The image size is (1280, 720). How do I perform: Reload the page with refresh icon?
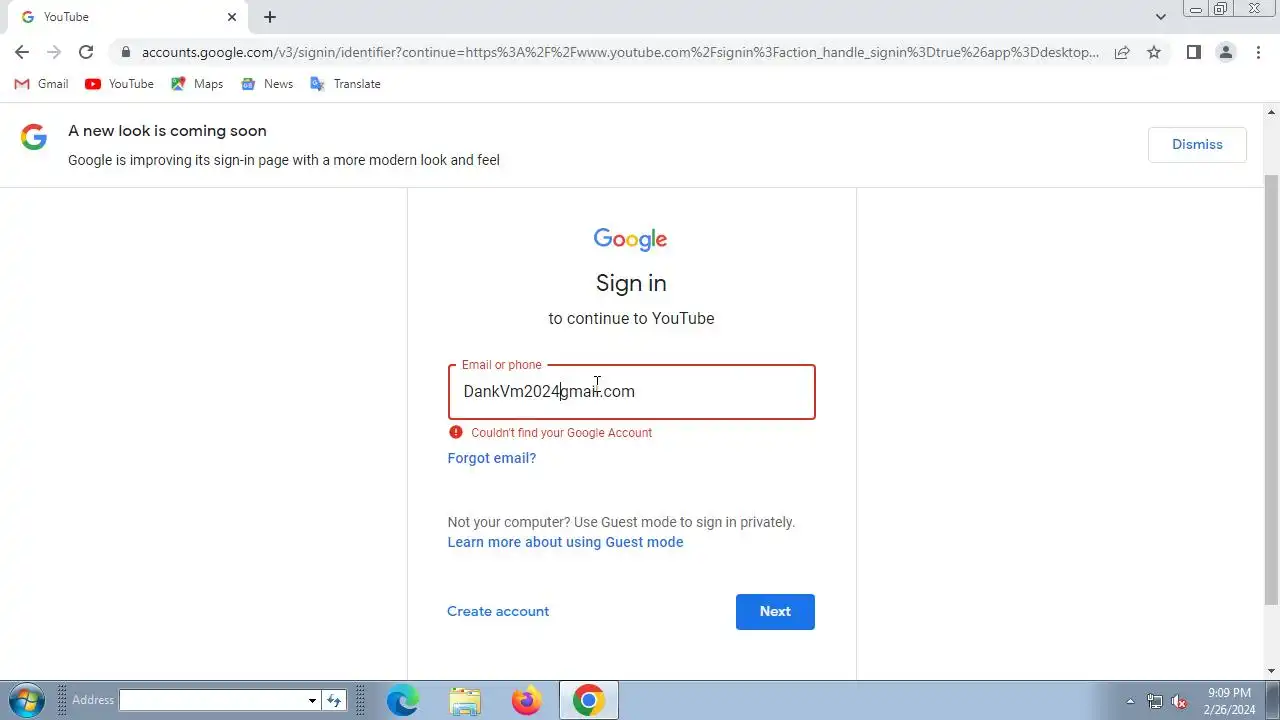click(86, 52)
